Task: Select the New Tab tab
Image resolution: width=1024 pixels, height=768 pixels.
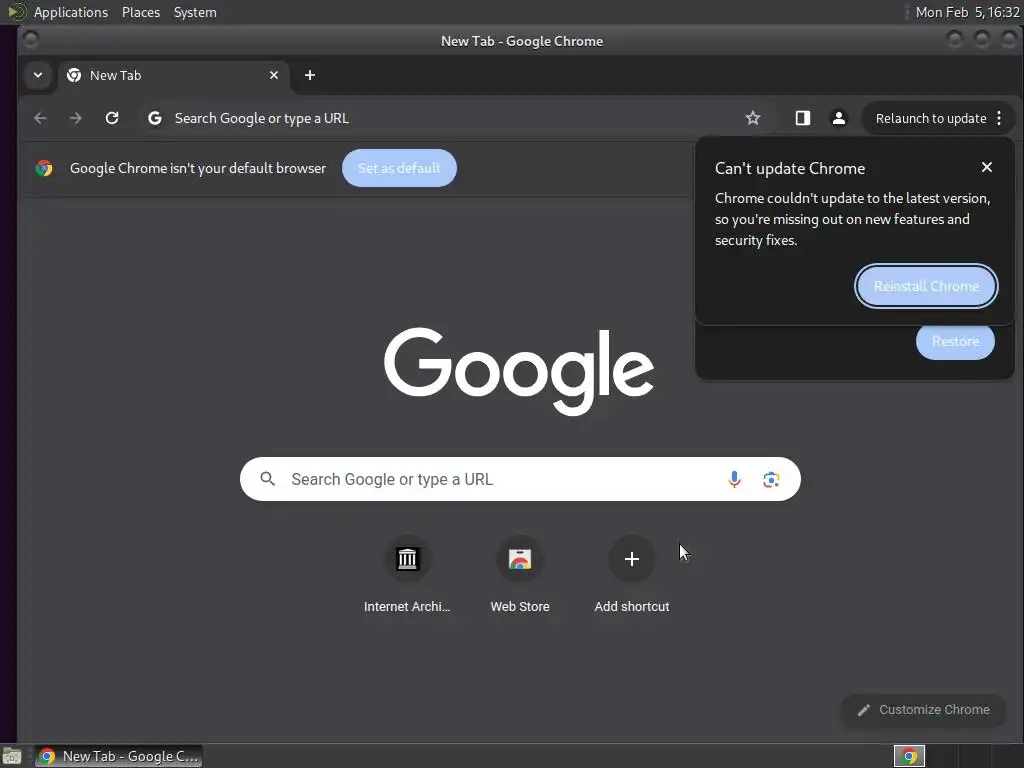Action: [x=173, y=75]
